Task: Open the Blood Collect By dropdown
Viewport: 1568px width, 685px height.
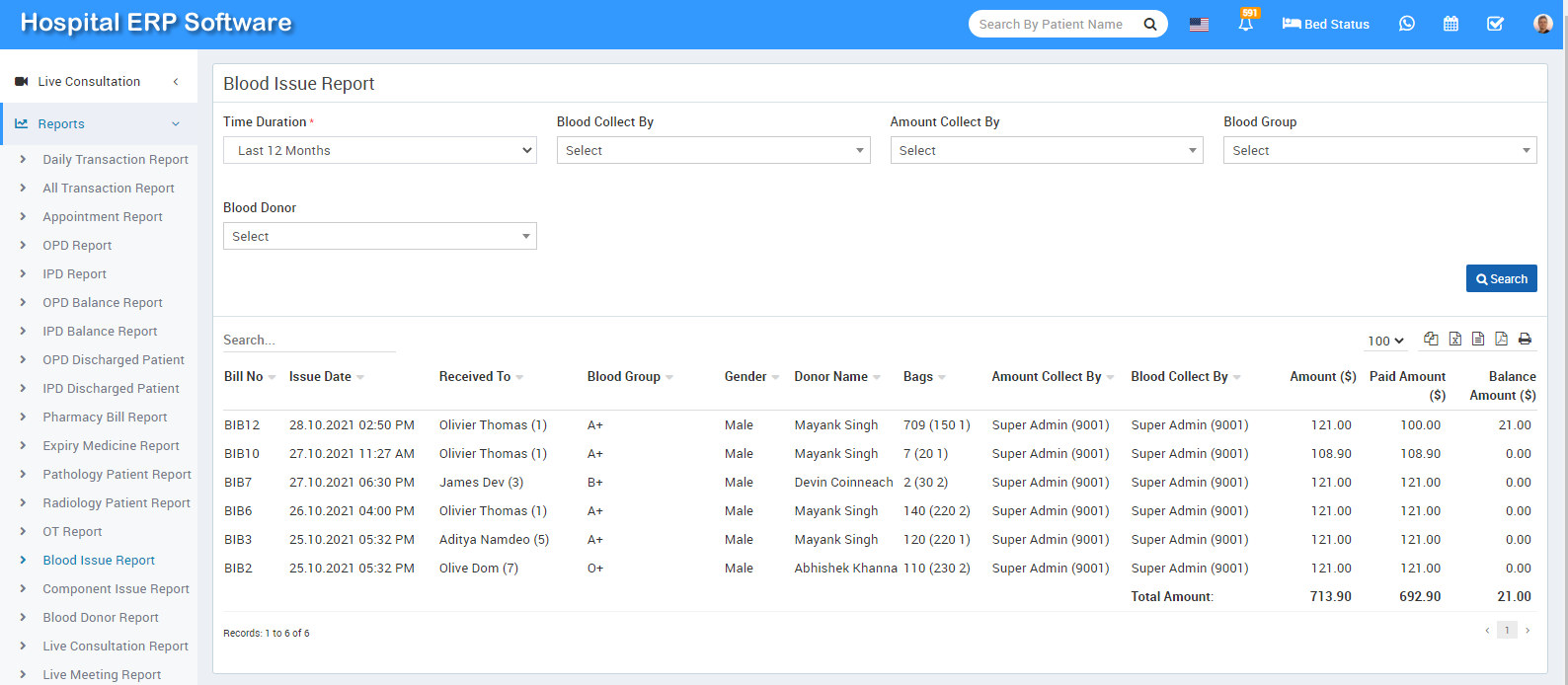Action: pos(713,150)
